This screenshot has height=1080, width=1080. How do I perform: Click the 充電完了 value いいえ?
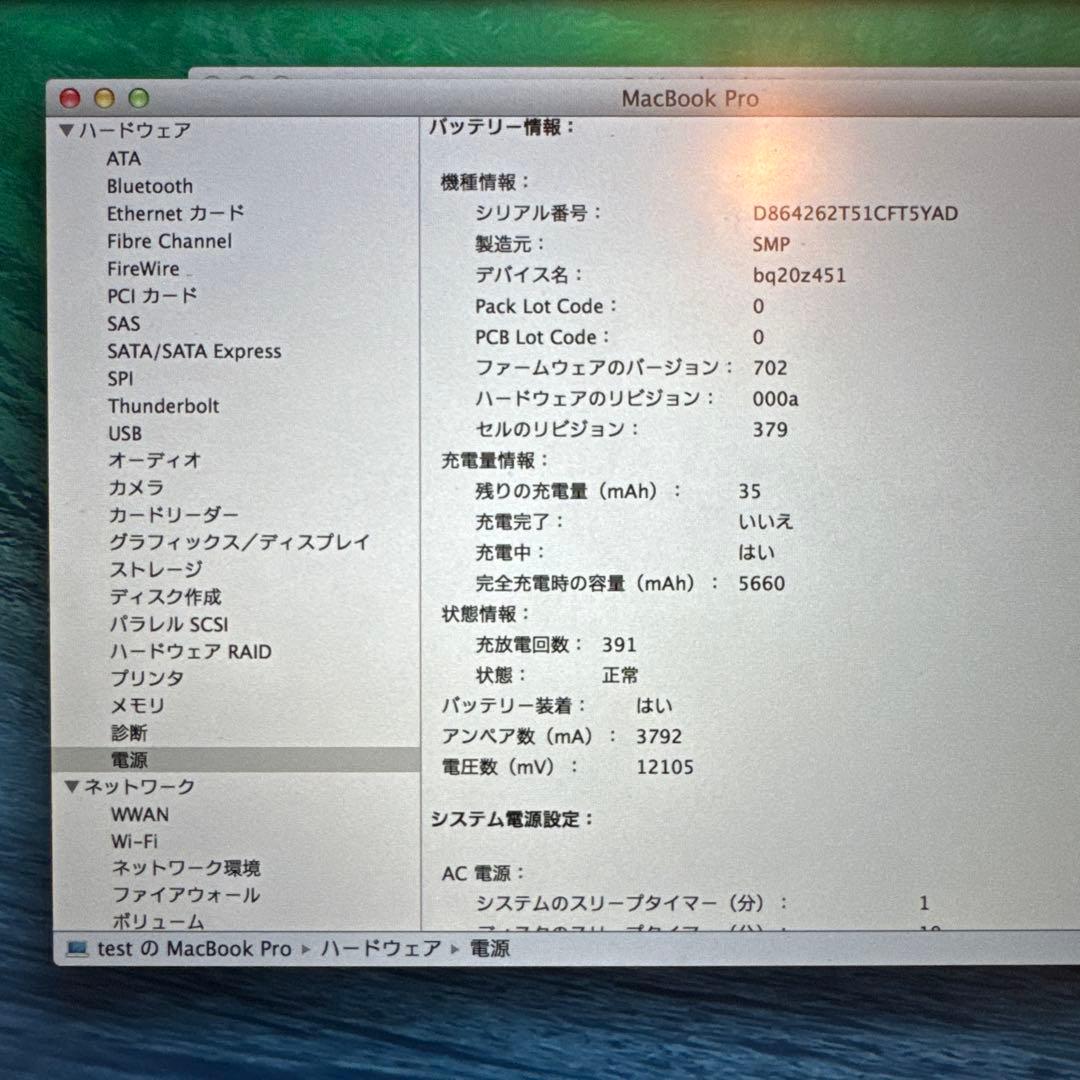pyautogui.click(x=765, y=521)
